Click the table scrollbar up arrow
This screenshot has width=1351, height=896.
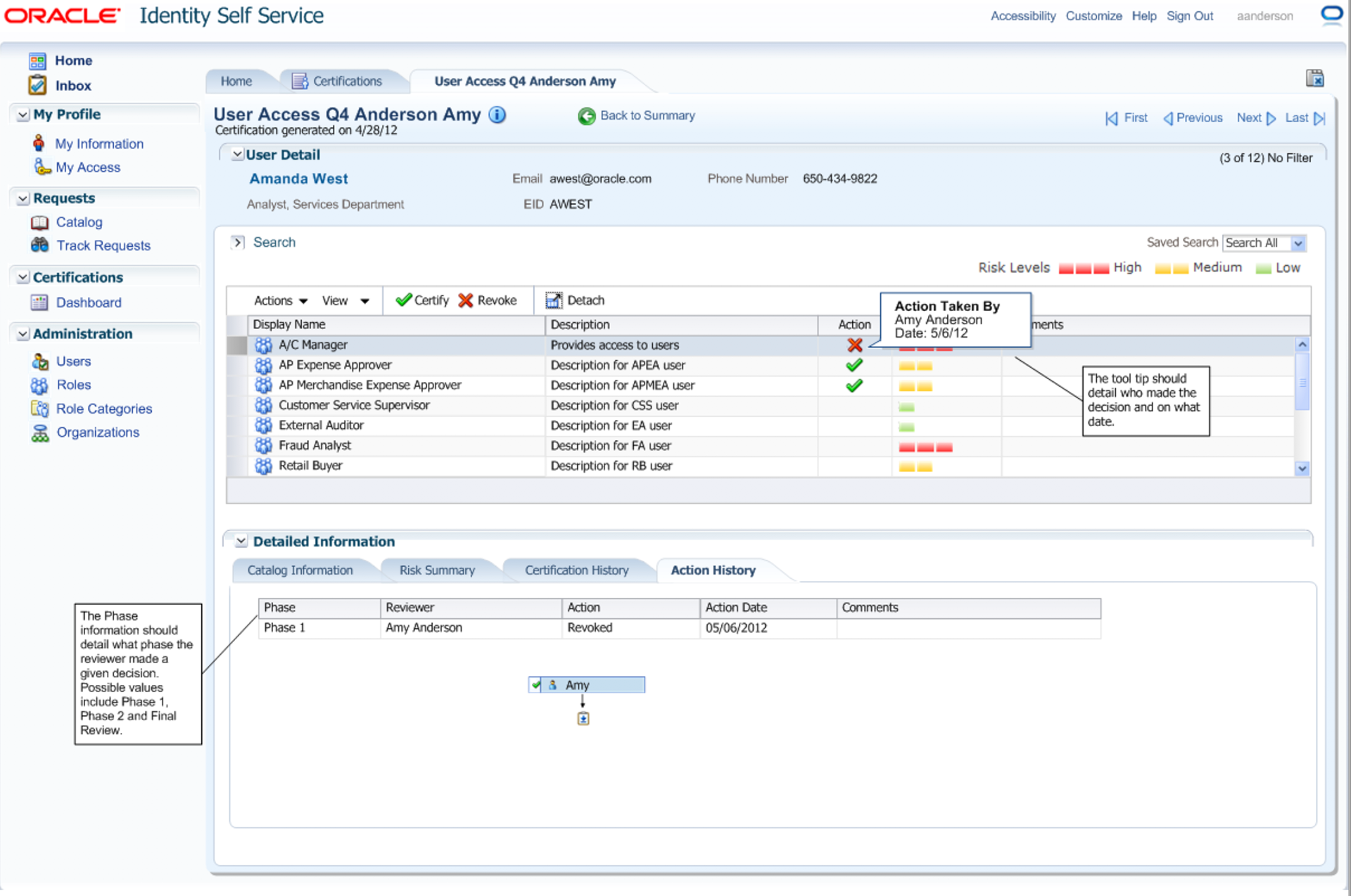pyautogui.click(x=1302, y=345)
